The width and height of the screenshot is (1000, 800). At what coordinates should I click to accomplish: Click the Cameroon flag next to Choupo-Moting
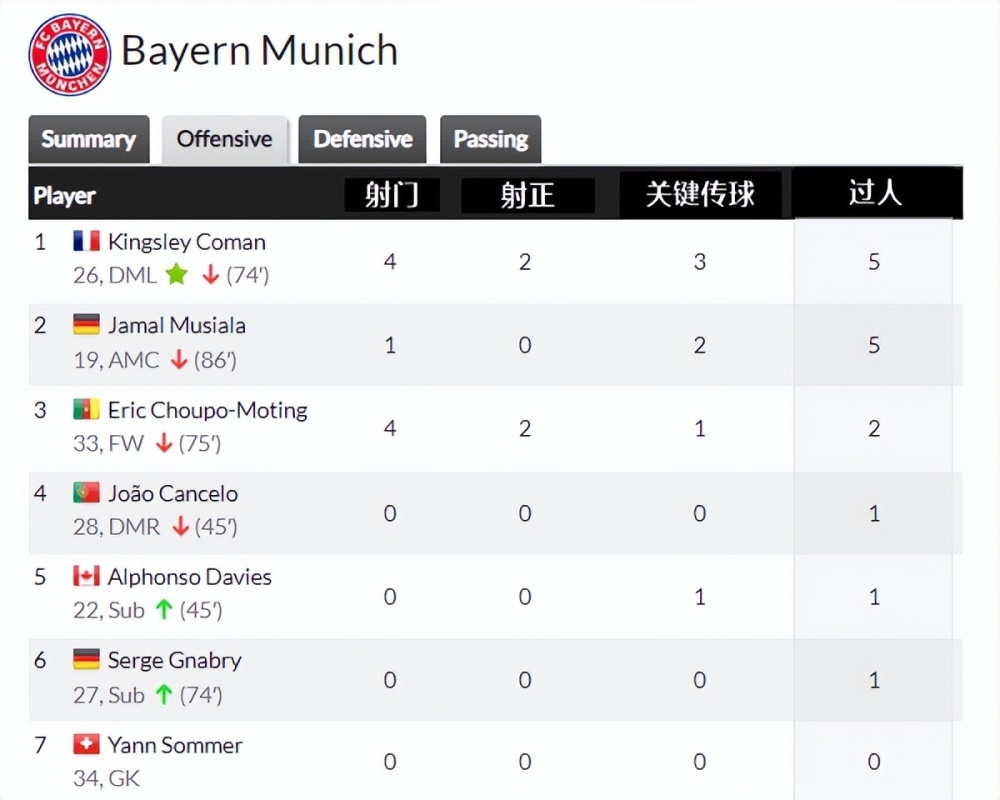86,409
